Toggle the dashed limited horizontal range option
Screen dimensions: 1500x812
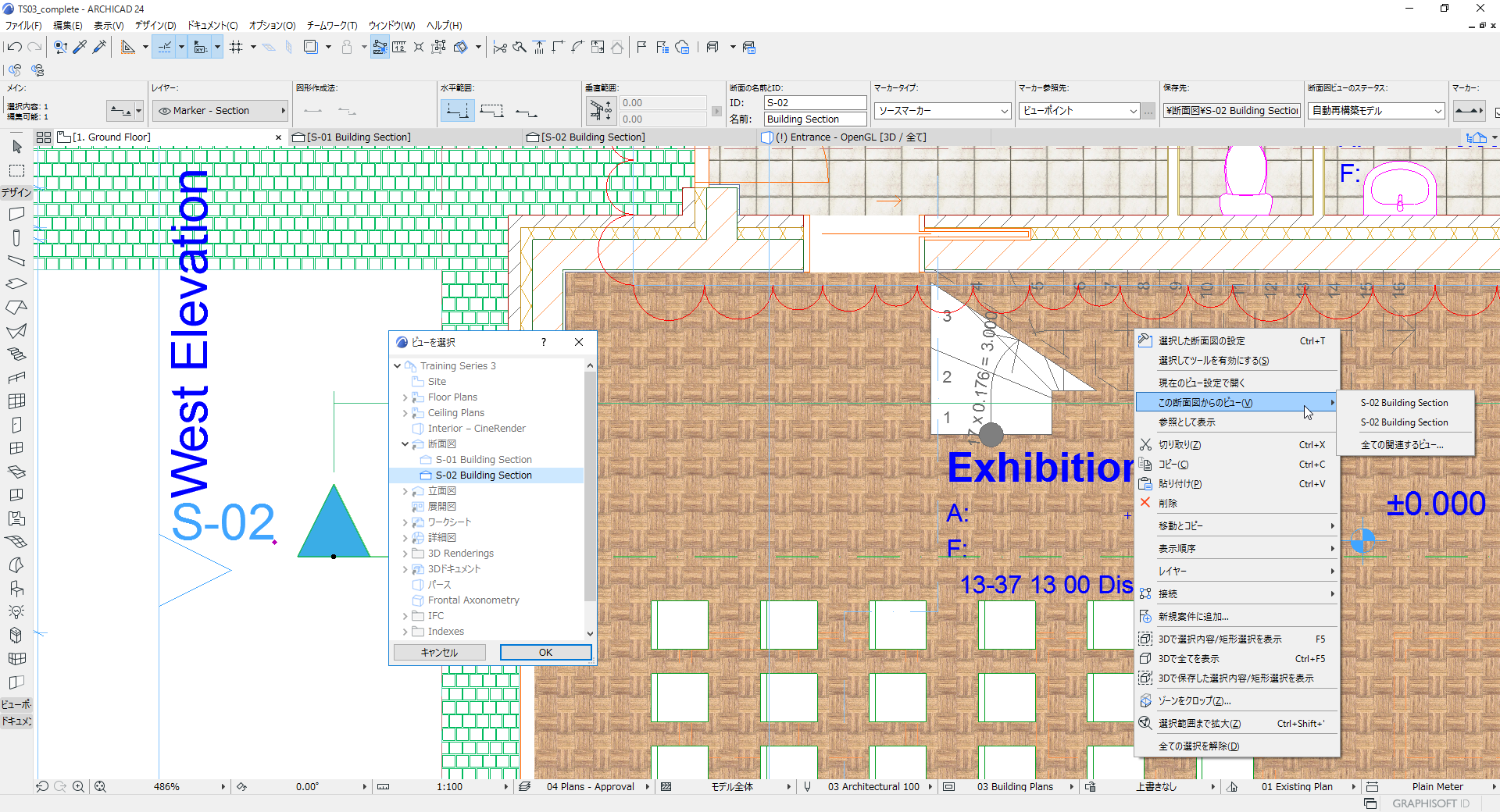point(491,111)
